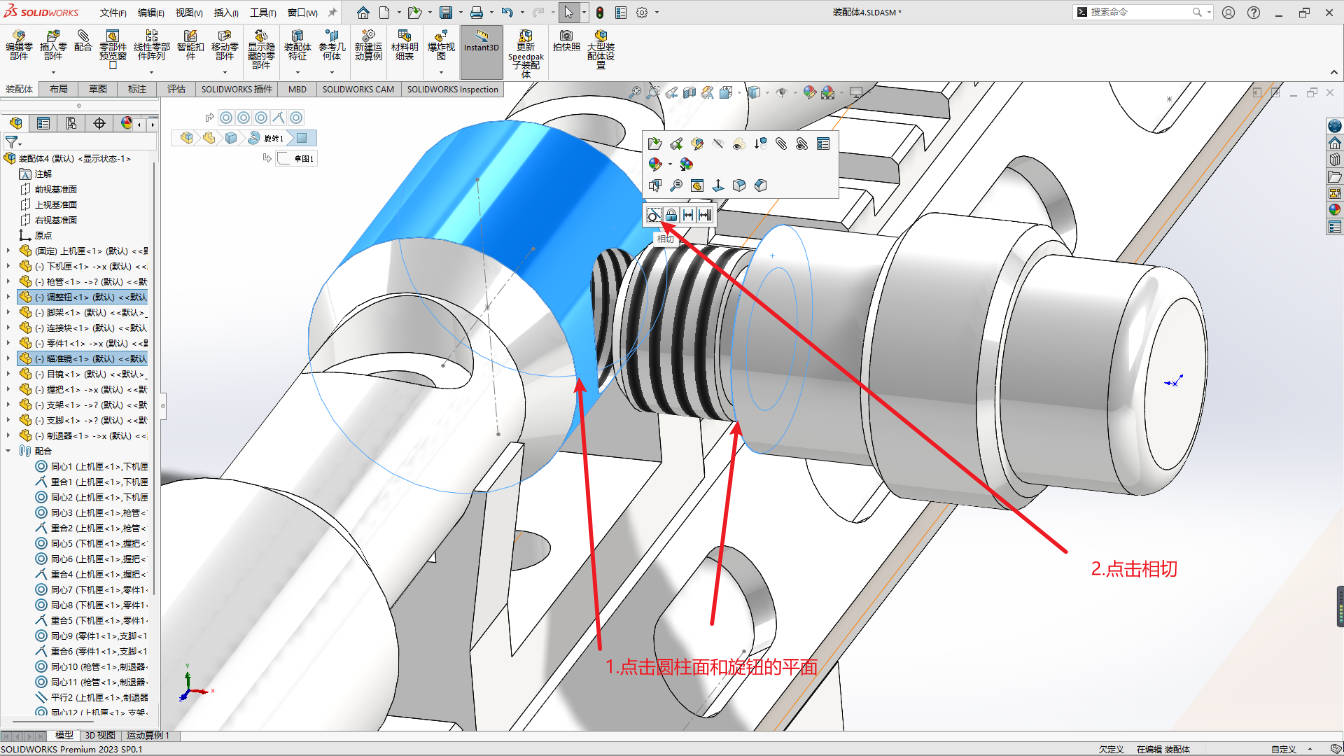The image size is (1344, 756).
Task: Collapse the 配合 mates folder
Action: pyautogui.click(x=9, y=450)
